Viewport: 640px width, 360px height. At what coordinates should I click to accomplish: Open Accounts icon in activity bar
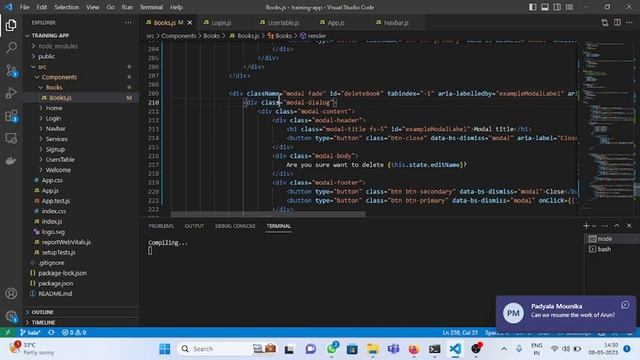coord(11,293)
